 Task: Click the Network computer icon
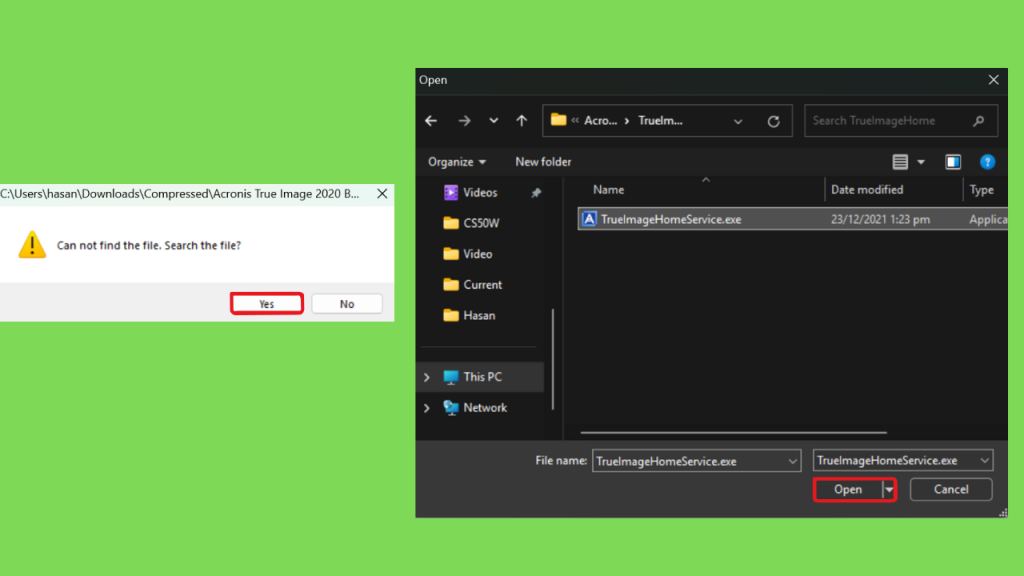451,408
